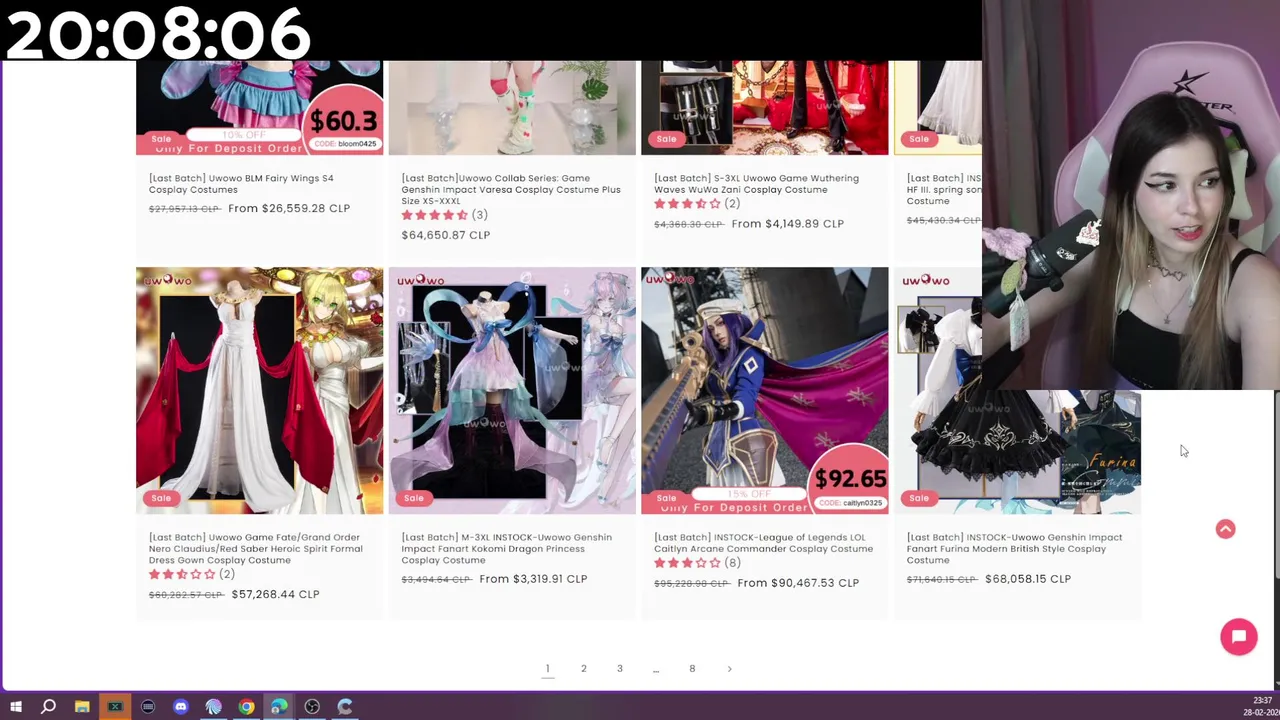Open the green X app in taskbar
This screenshot has height=720, width=1280.
click(115, 707)
